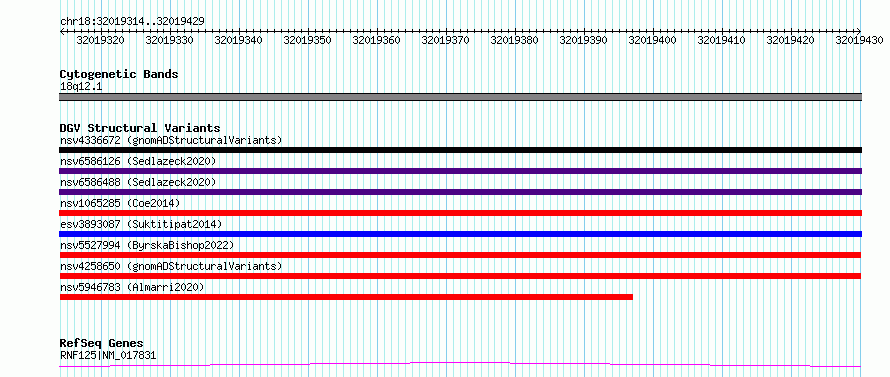This screenshot has height=377, width=890.
Task: Click ruler position 32019360
Action: coord(376,40)
